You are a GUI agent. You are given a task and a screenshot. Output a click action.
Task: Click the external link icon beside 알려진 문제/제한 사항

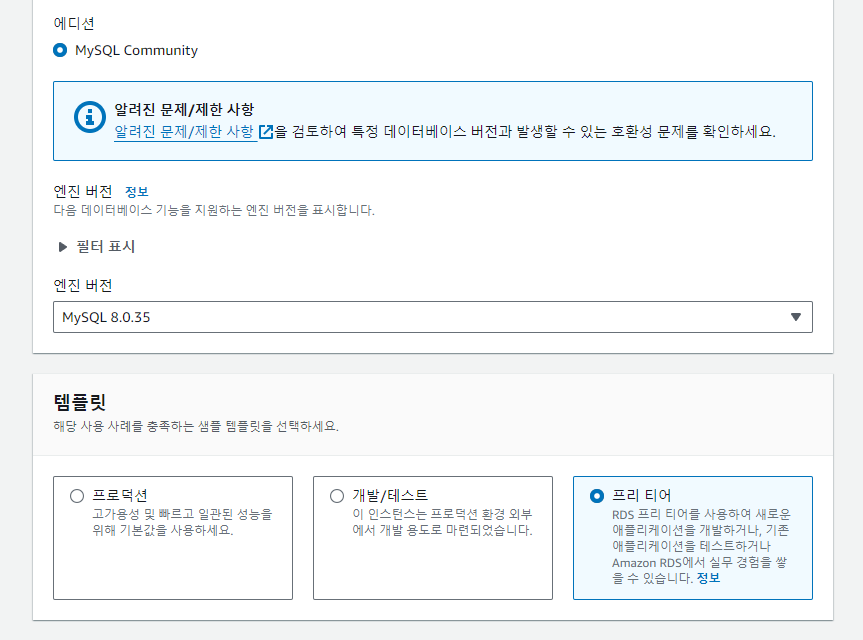(x=266, y=132)
